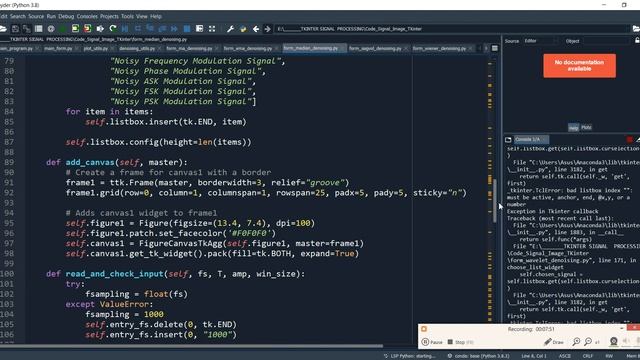The image size is (640, 360).
Task: Open Preferences with the wrench icon
Action: 230,29
